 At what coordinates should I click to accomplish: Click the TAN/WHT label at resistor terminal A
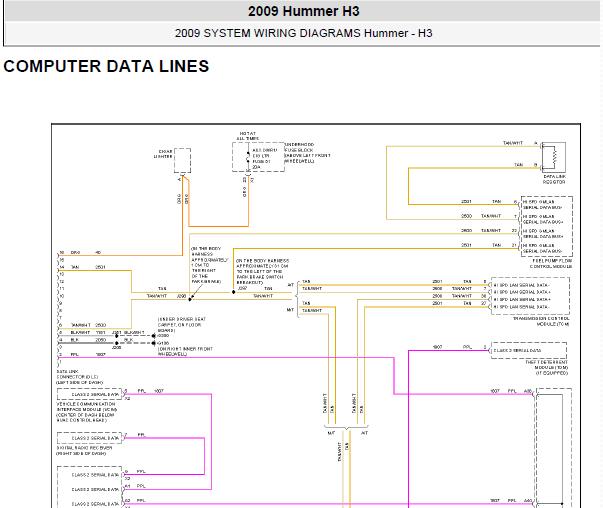(513, 143)
